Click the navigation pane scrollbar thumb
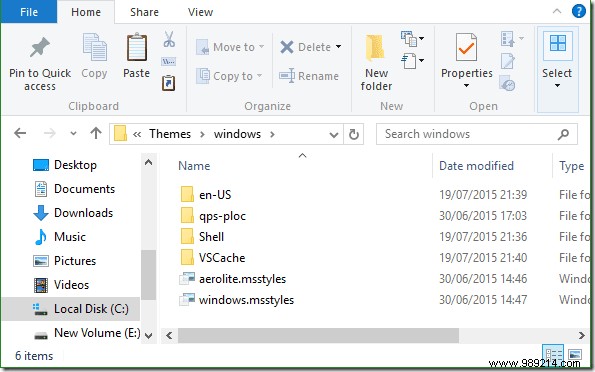 click(149, 275)
